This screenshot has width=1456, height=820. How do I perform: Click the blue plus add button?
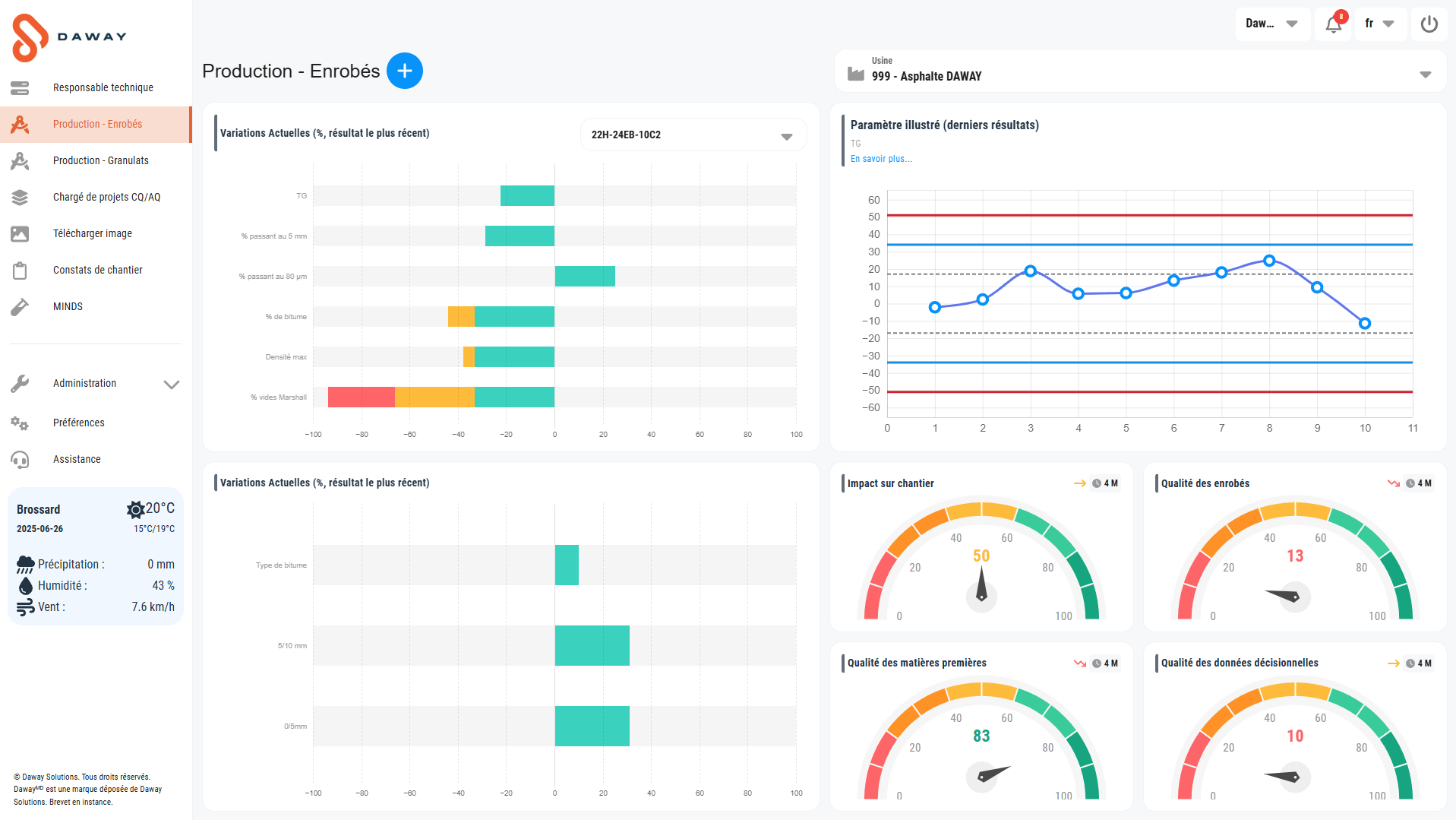[x=404, y=71]
